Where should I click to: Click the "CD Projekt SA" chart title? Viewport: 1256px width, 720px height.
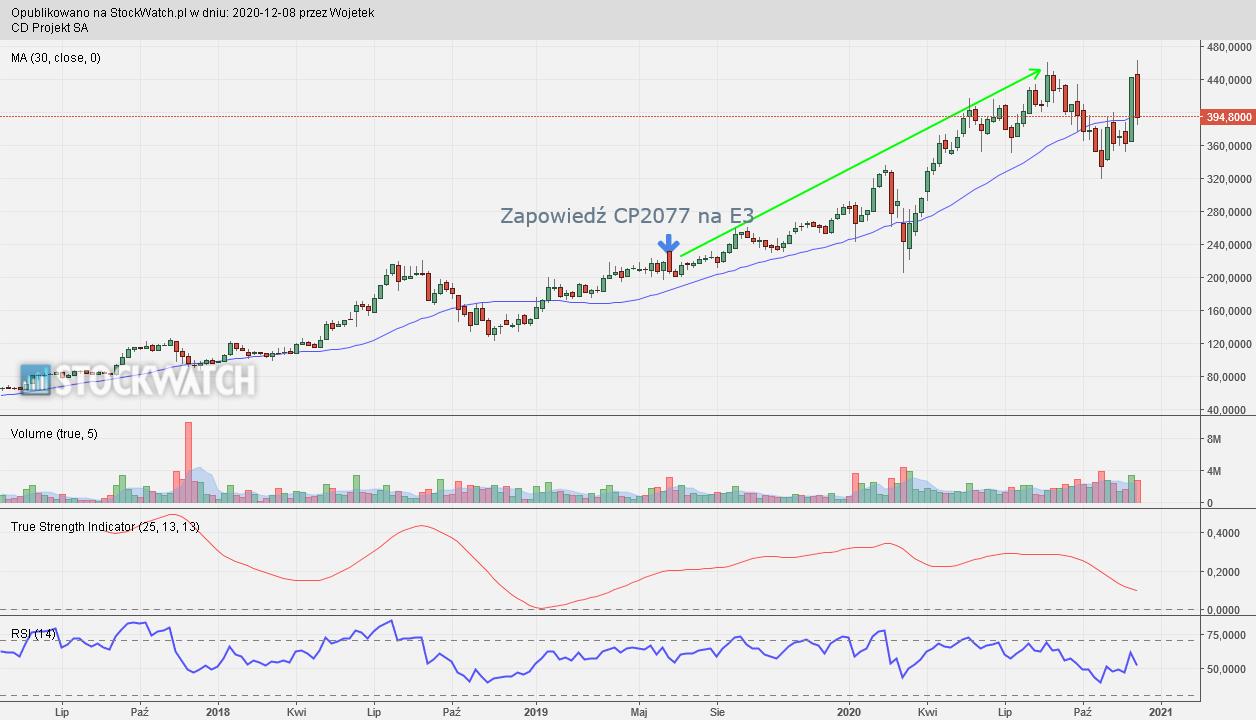click(50, 28)
